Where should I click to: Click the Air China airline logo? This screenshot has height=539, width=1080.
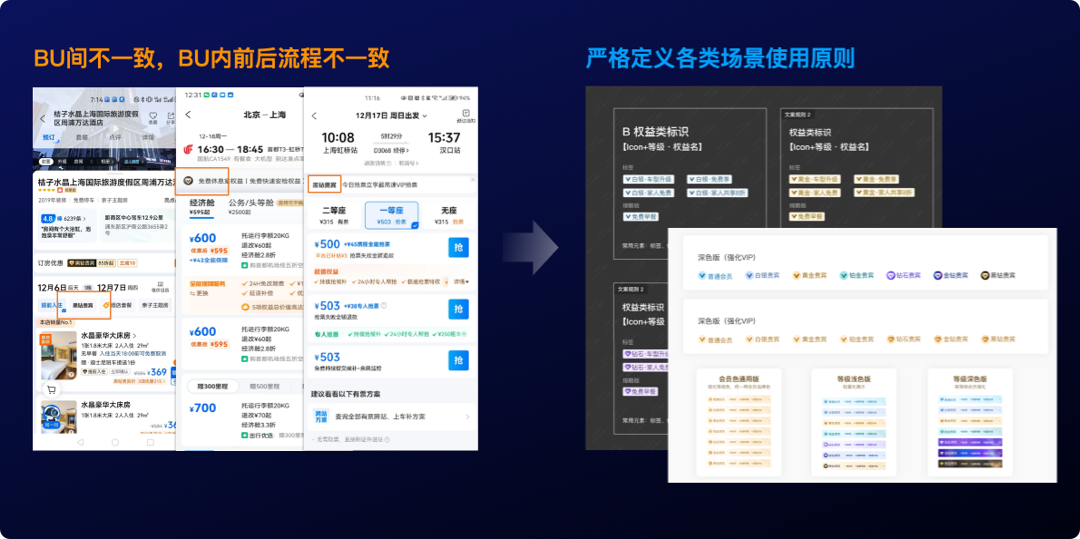coord(188,150)
